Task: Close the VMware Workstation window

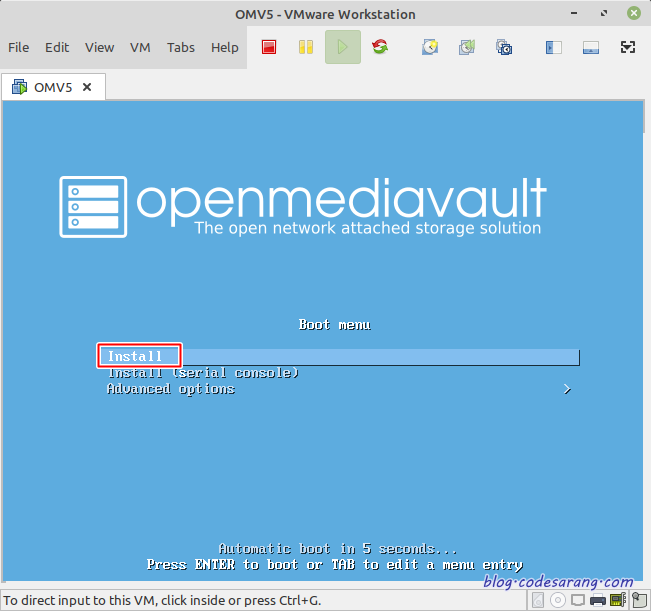Action: click(x=634, y=13)
